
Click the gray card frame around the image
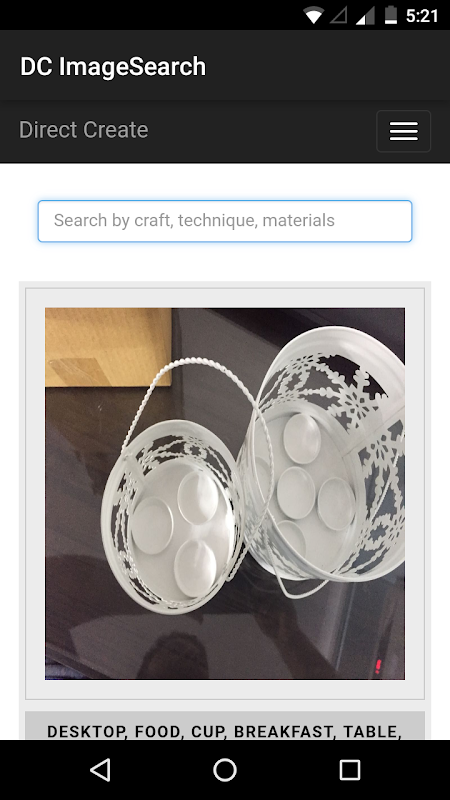[224, 493]
